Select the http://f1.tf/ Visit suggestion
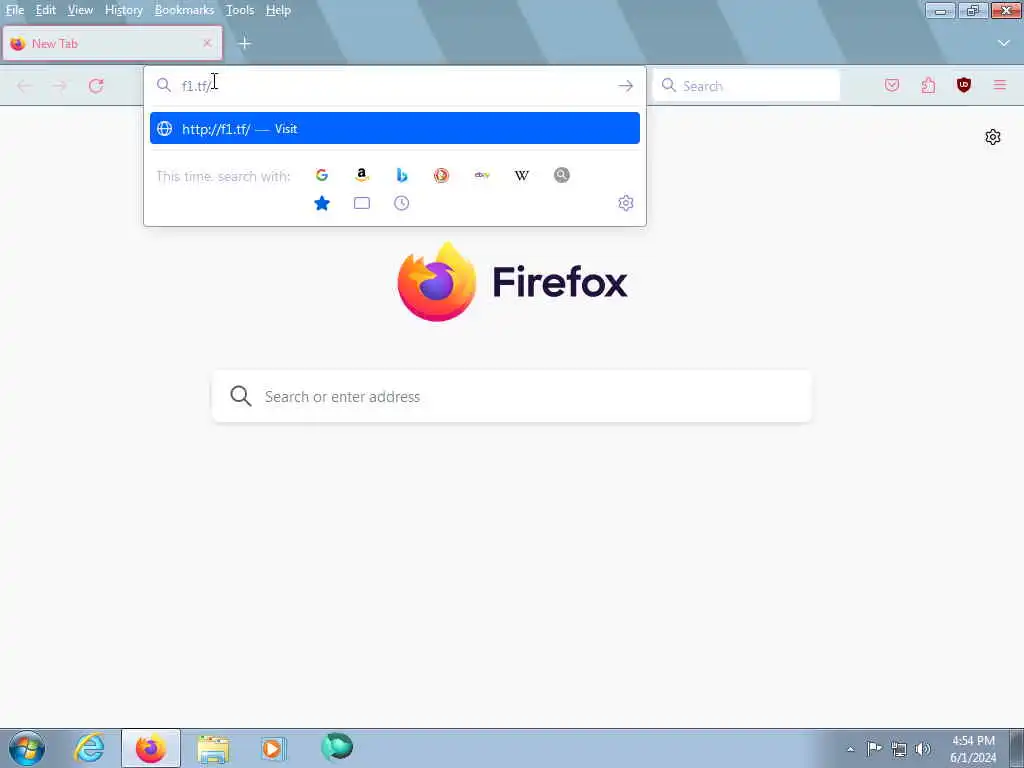 point(394,129)
